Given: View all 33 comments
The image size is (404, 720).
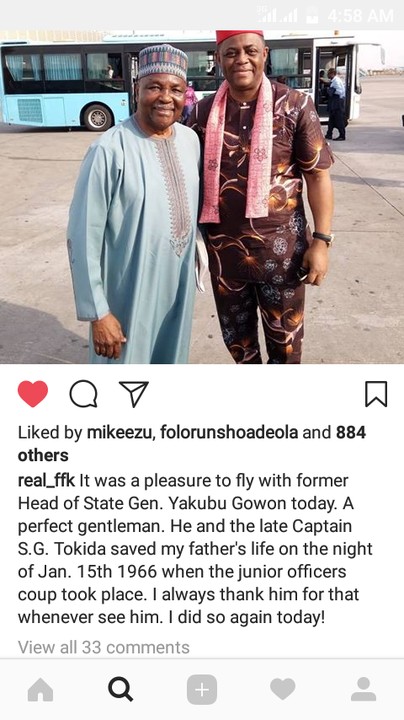Looking at the screenshot, I should pos(104,647).
